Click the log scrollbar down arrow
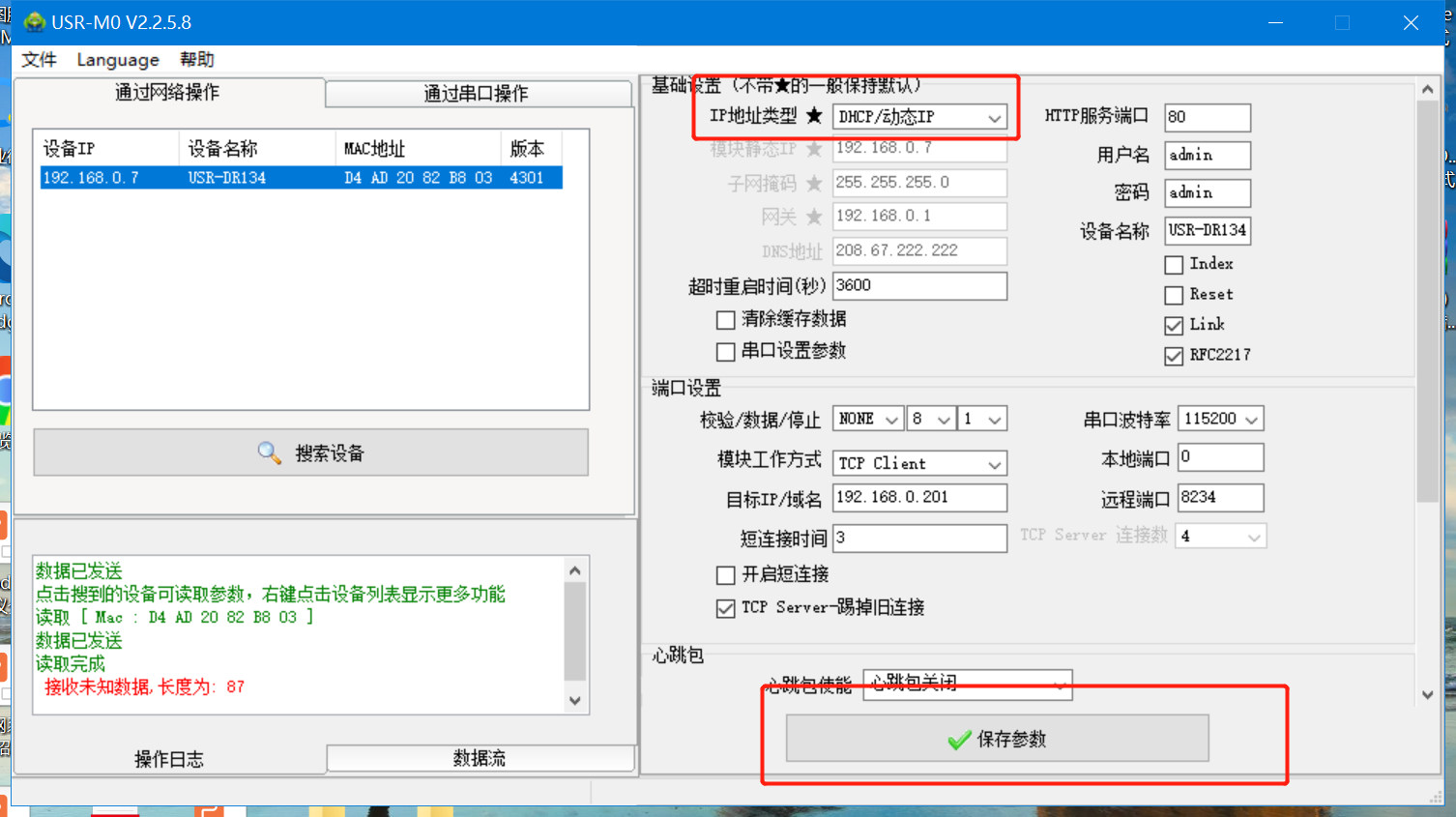 [575, 701]
